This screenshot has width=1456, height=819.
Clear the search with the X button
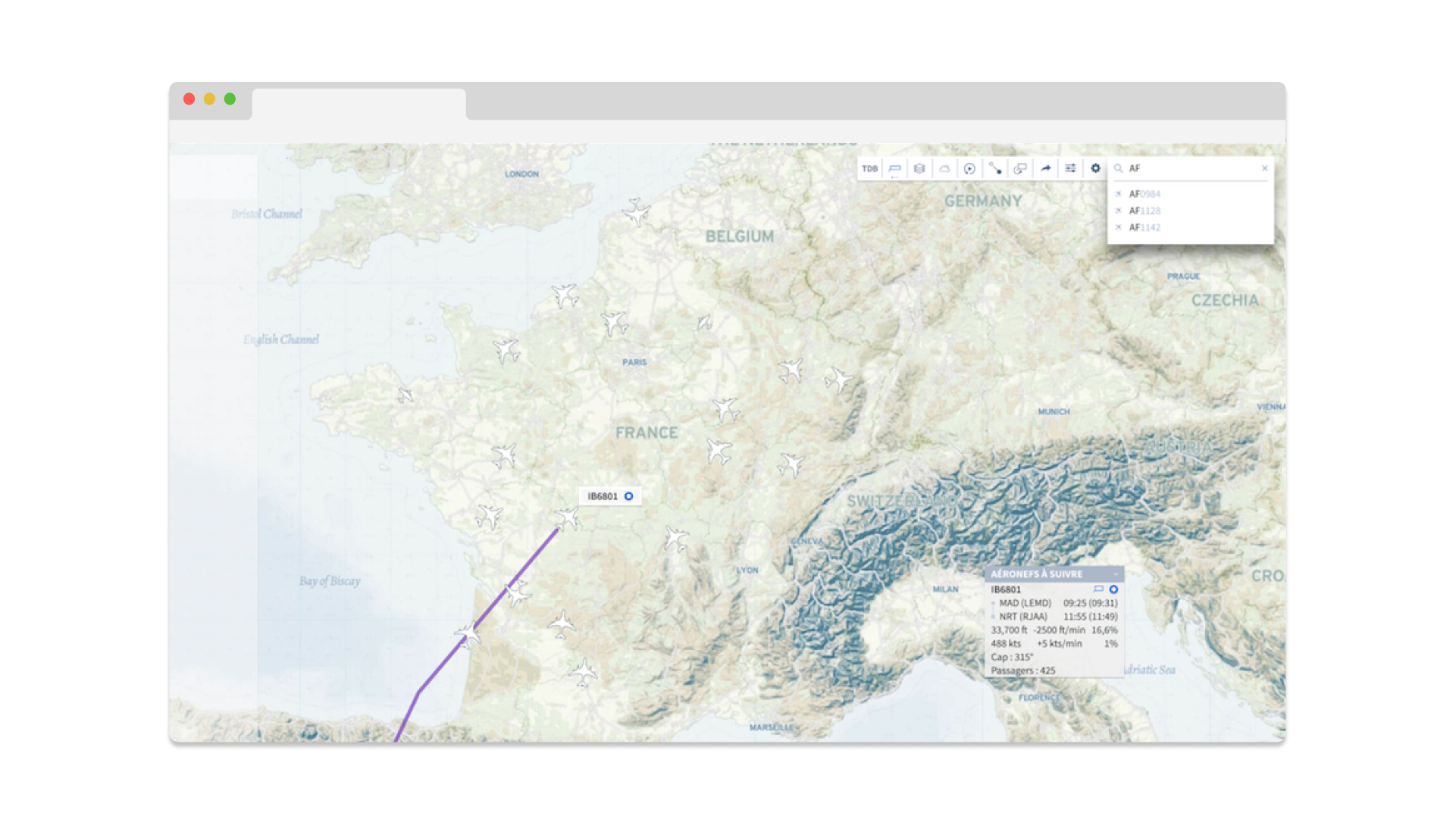click(1264, 168)
